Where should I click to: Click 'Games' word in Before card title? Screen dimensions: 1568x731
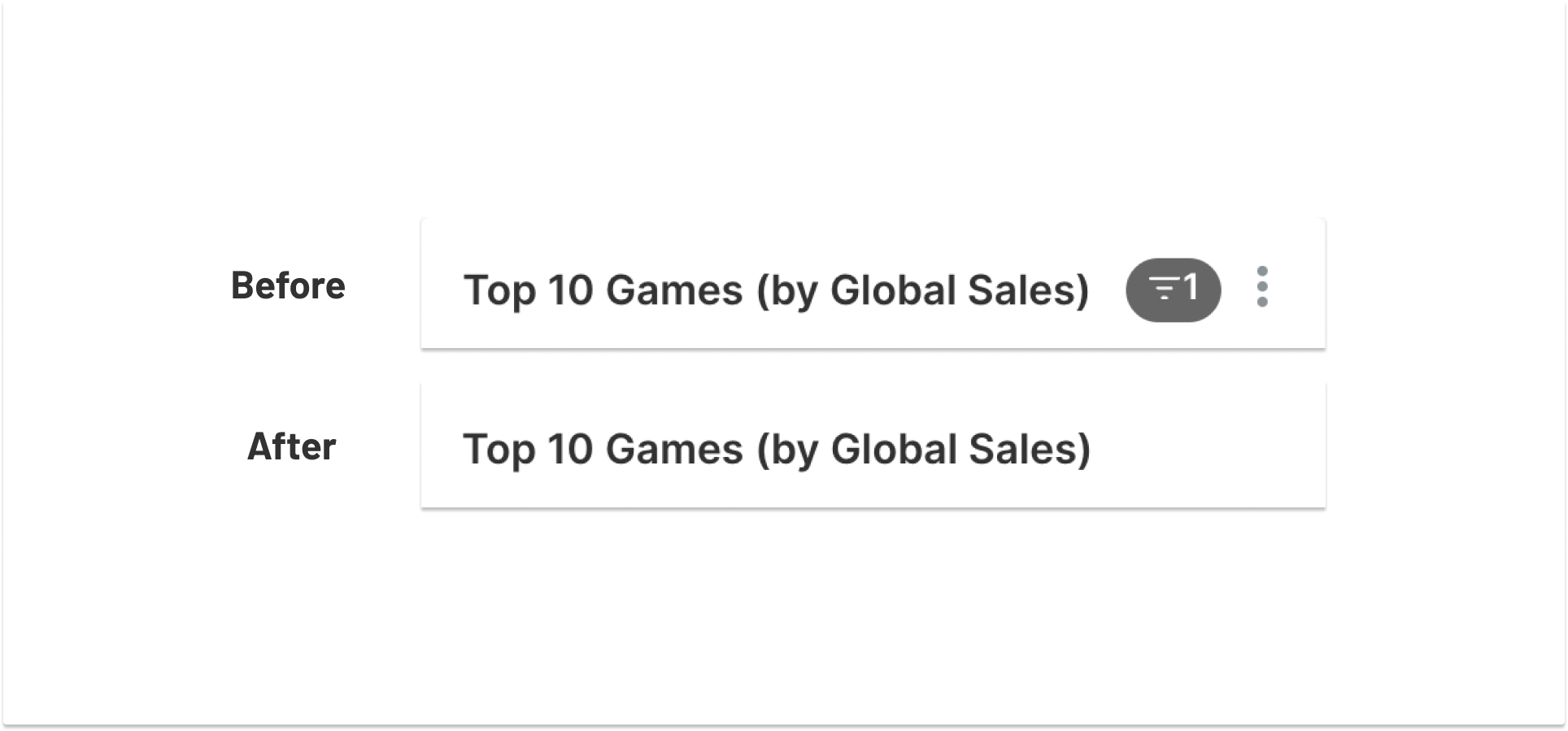(673, 290)
